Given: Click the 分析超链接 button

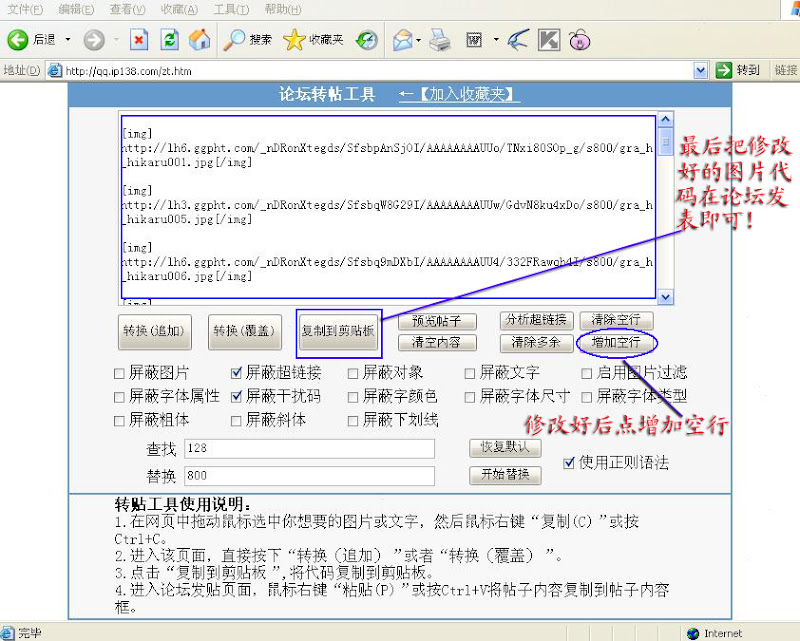Looking at the screenshot, I should coord(537,320).
